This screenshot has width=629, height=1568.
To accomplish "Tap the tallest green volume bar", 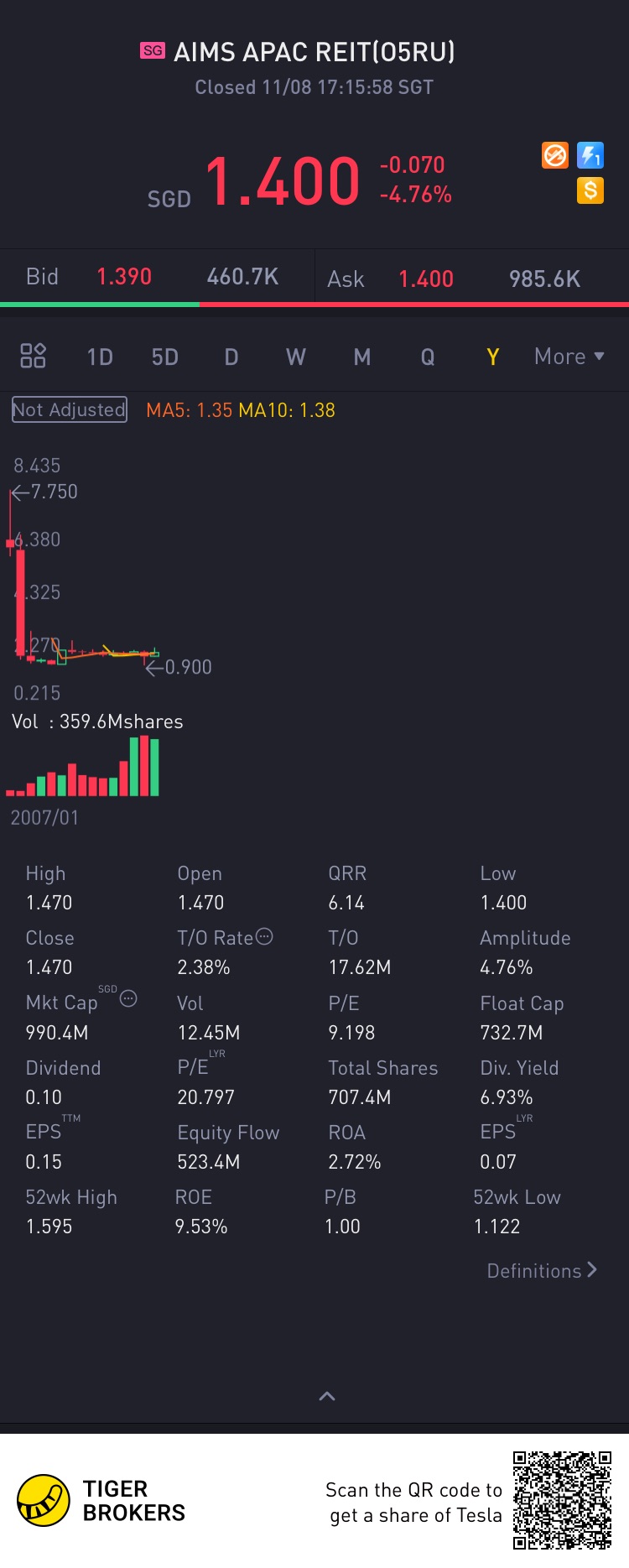I will pos(144,766).
